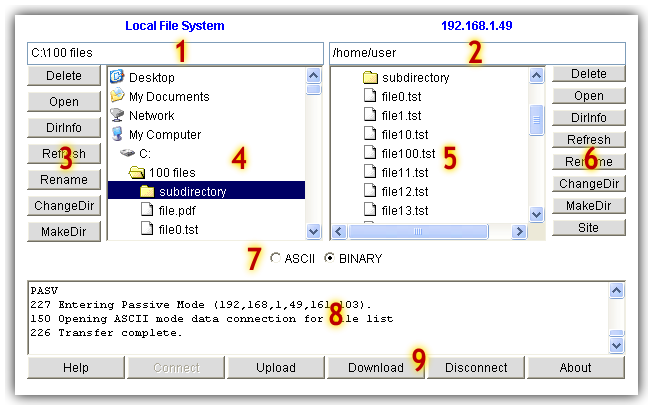Click the remote Refresh button

click(589, 139)
